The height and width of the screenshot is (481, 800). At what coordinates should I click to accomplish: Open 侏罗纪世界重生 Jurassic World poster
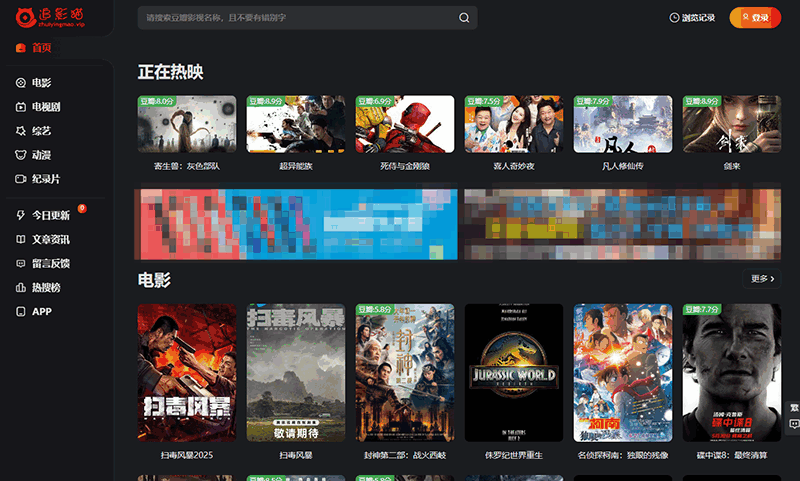point(514,373)
